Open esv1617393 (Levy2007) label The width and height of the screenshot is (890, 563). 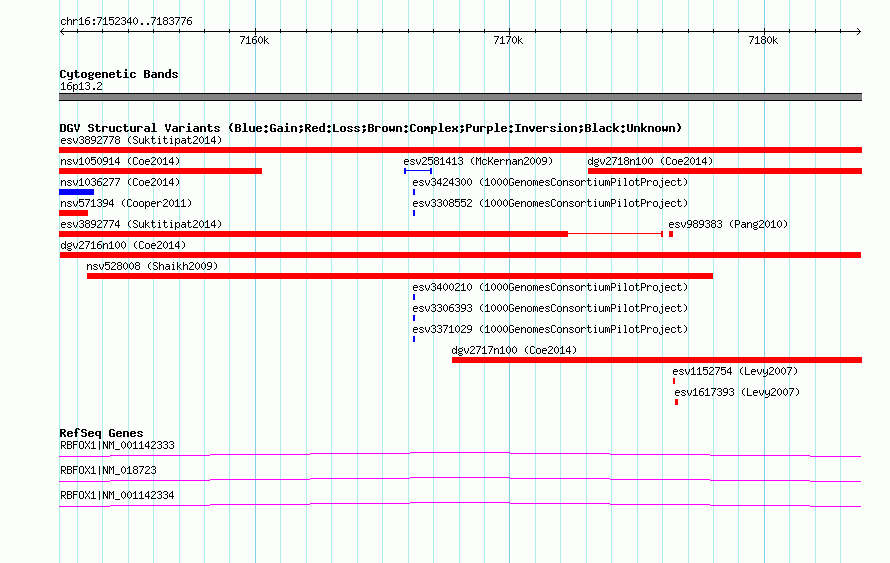(x=737, y=392)
